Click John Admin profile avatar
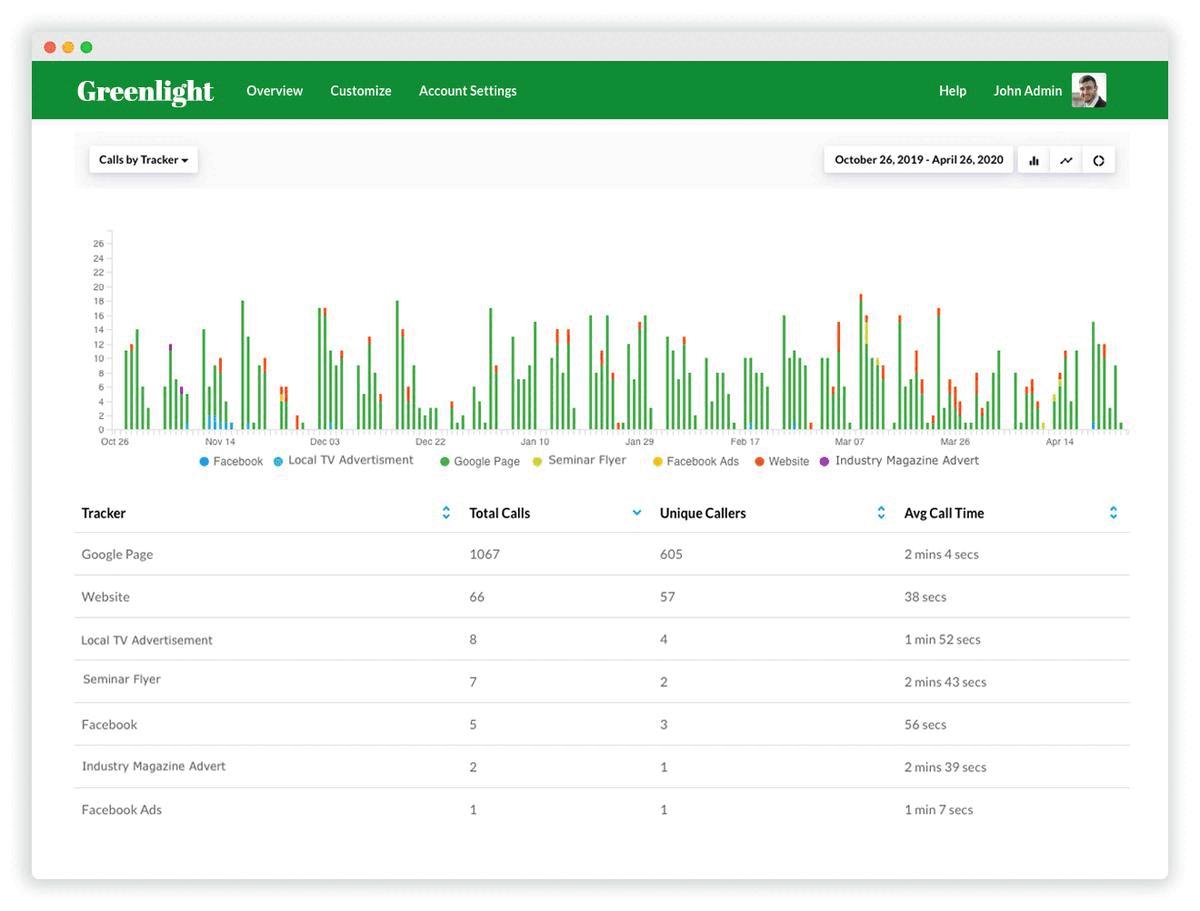The height and width of the screenshot is (911, 1200). [x=1088, y=90]
